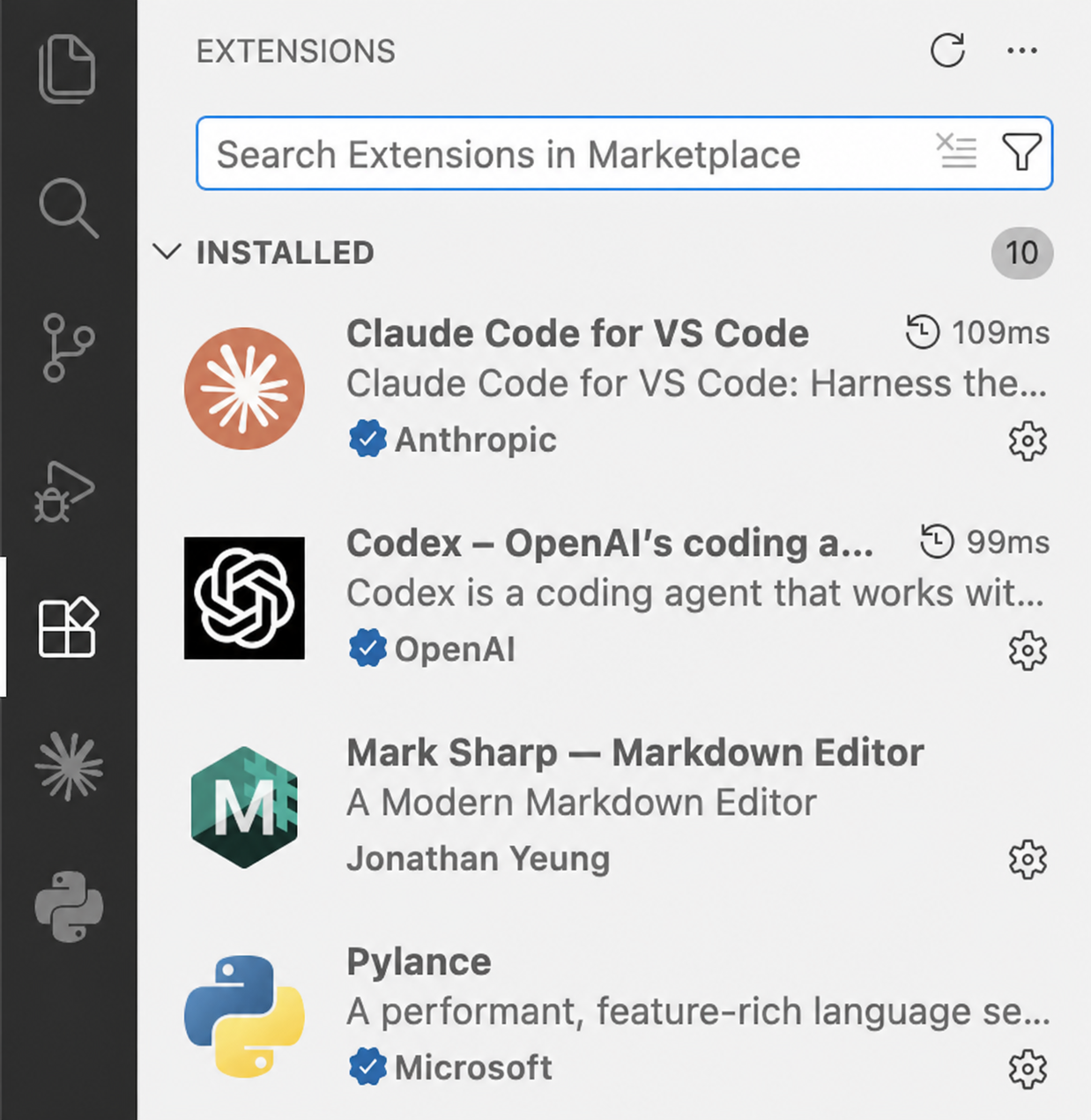Open the Pylance extension entry

tap(615, 1017)
